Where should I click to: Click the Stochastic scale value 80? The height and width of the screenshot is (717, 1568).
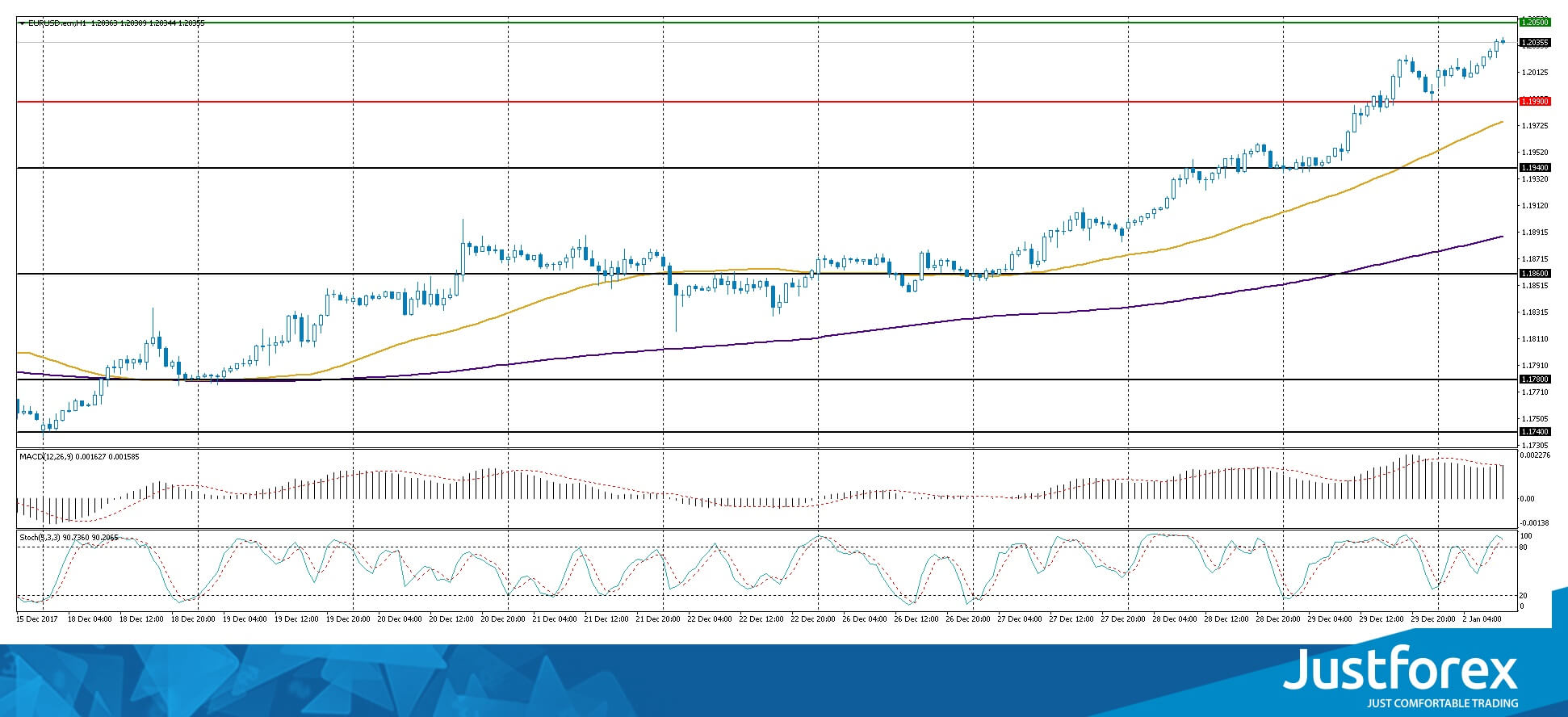click(1524, 547)
